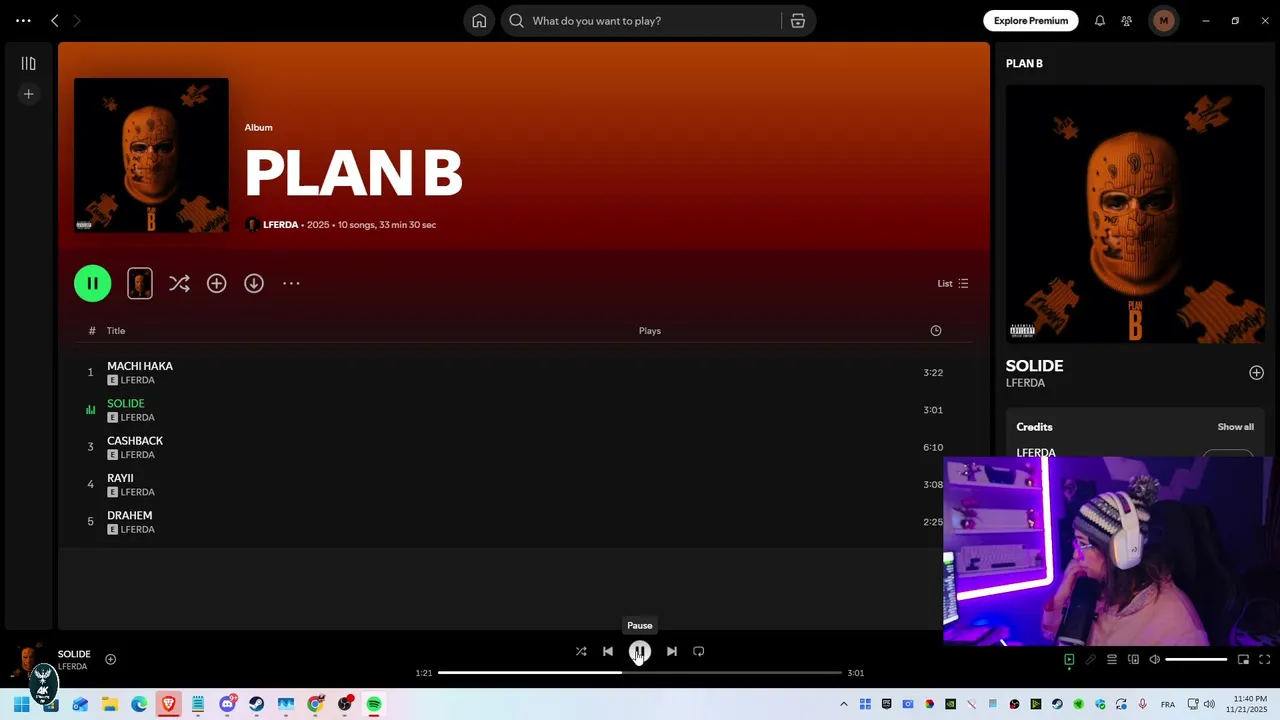
Task: Open Your Library sidebar icon
Action: click(28, 63)
